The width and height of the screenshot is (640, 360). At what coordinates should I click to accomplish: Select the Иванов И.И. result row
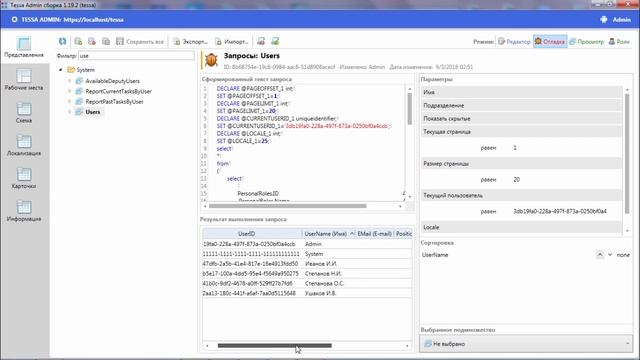pyautogui.click(x=307, y=264)
